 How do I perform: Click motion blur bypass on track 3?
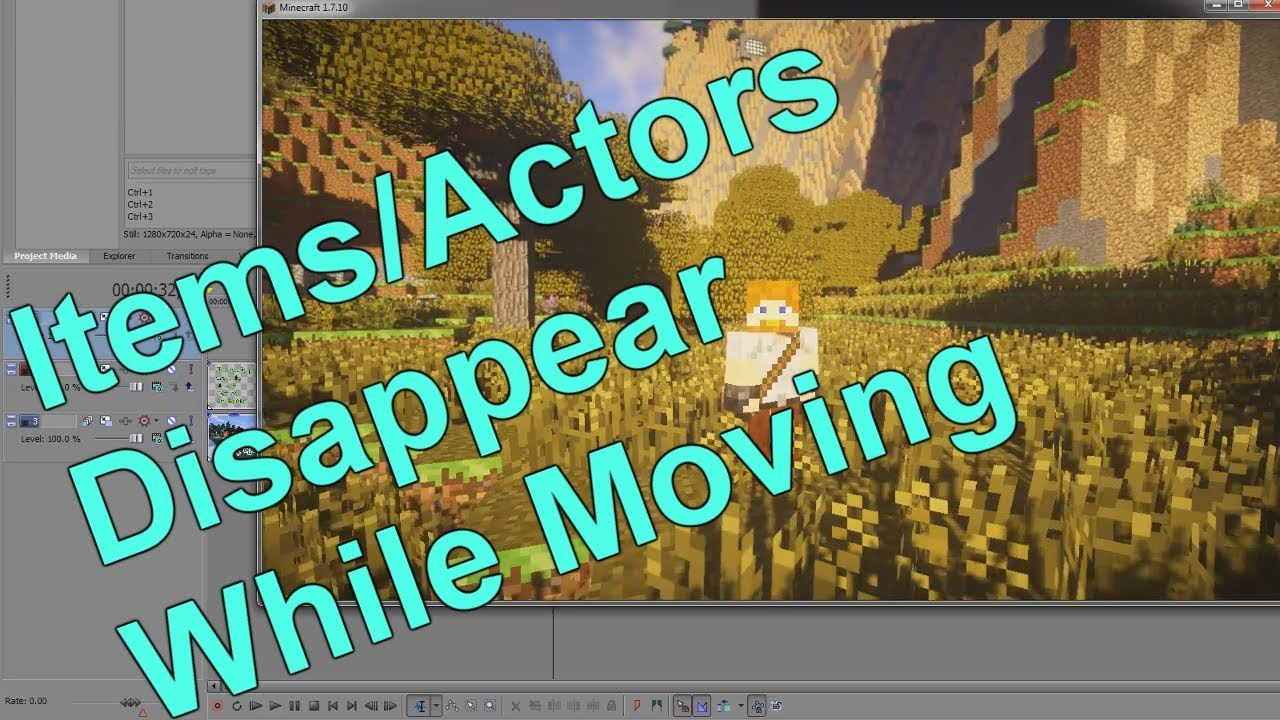(87, 421)
